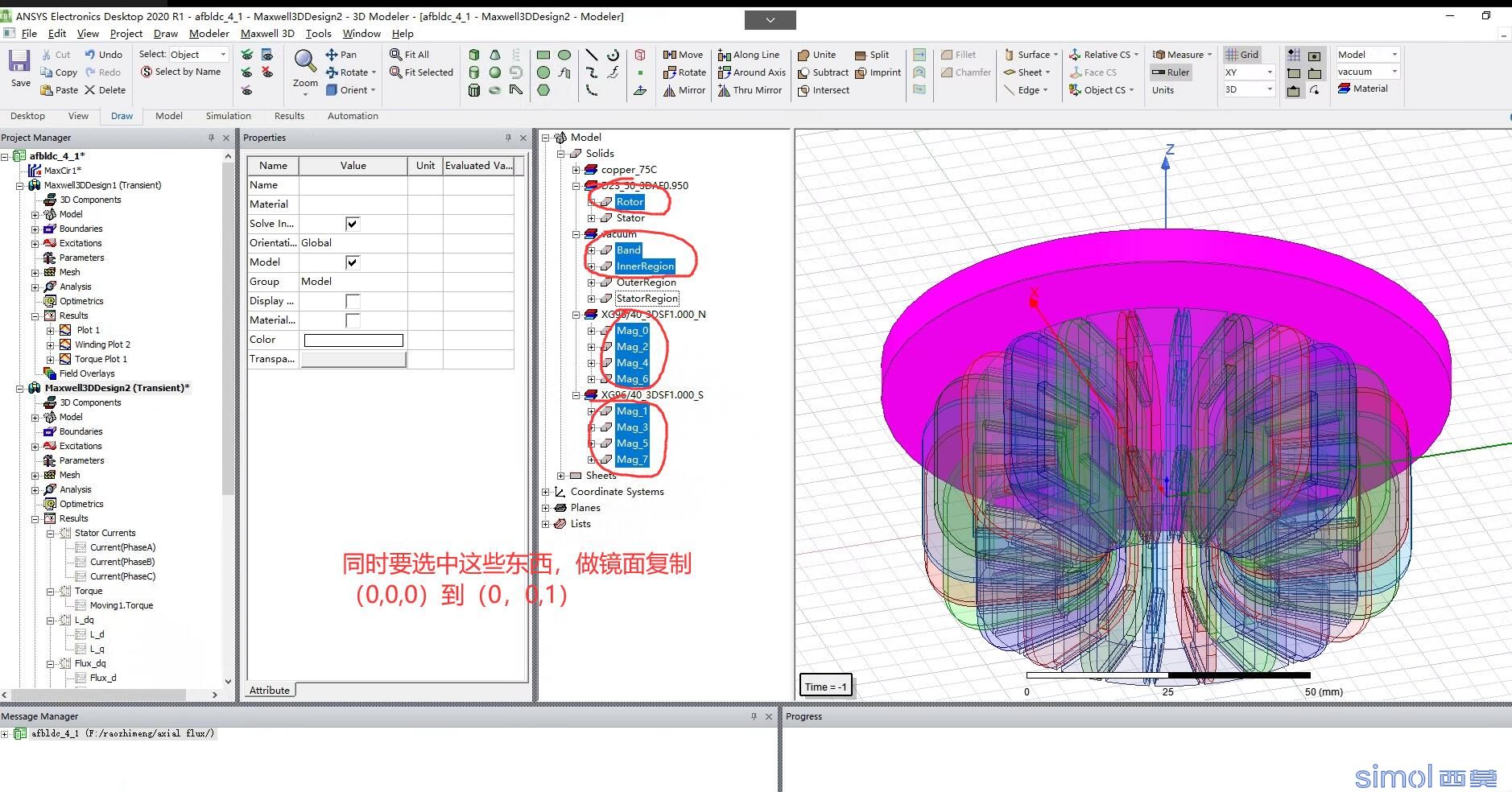Select the draw line tool

592,55
